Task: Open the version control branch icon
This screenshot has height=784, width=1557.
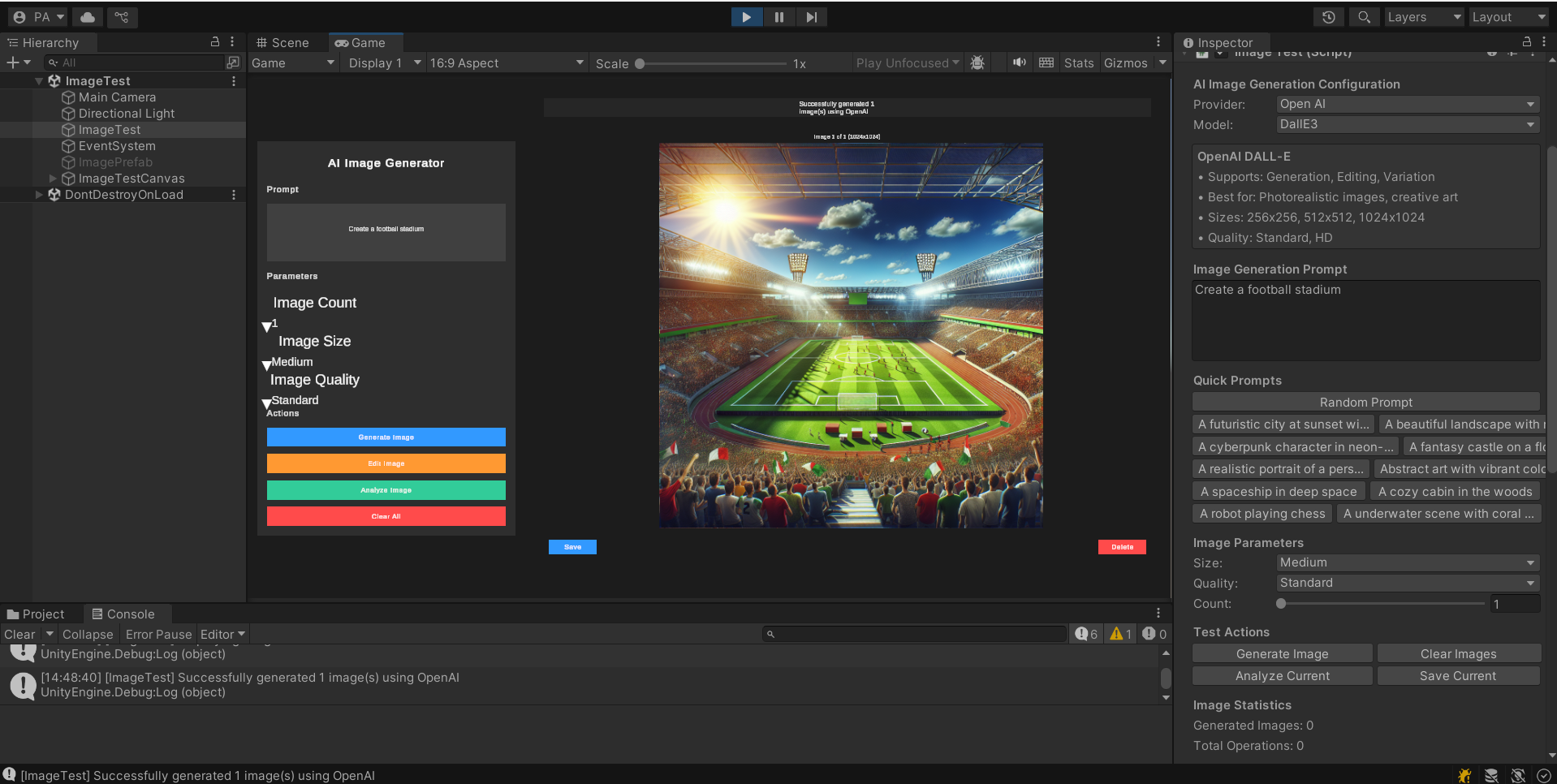Action: pos(121,17)
